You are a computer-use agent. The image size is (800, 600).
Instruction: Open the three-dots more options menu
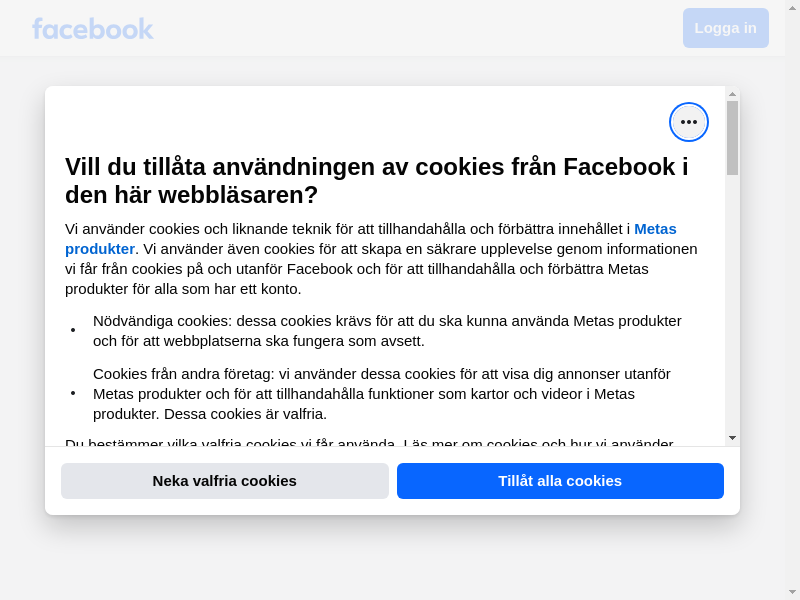[688, 122]
